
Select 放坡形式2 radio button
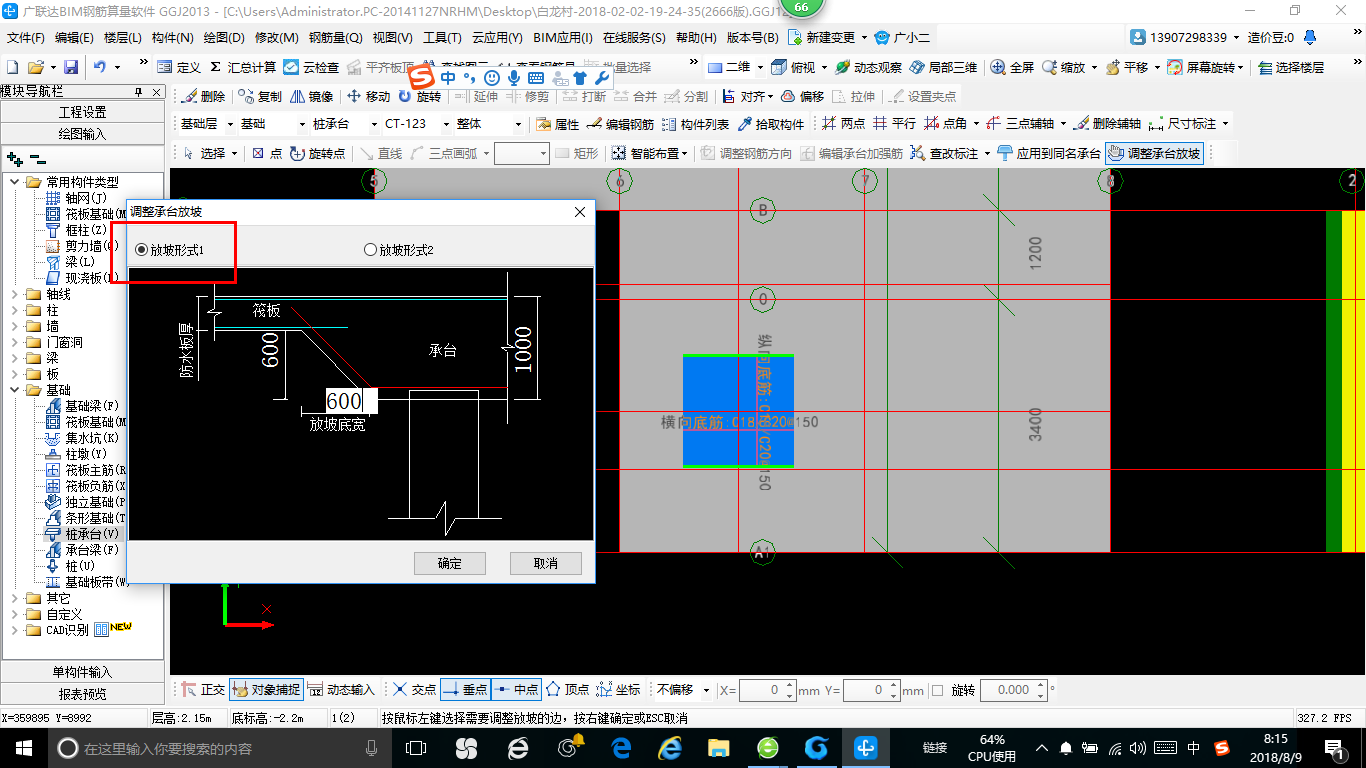399,249
